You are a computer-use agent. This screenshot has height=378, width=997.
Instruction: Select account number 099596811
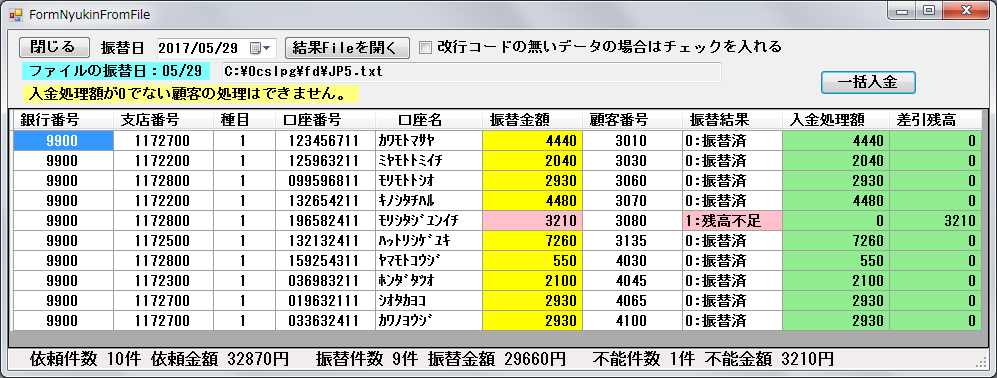point(325,181)
